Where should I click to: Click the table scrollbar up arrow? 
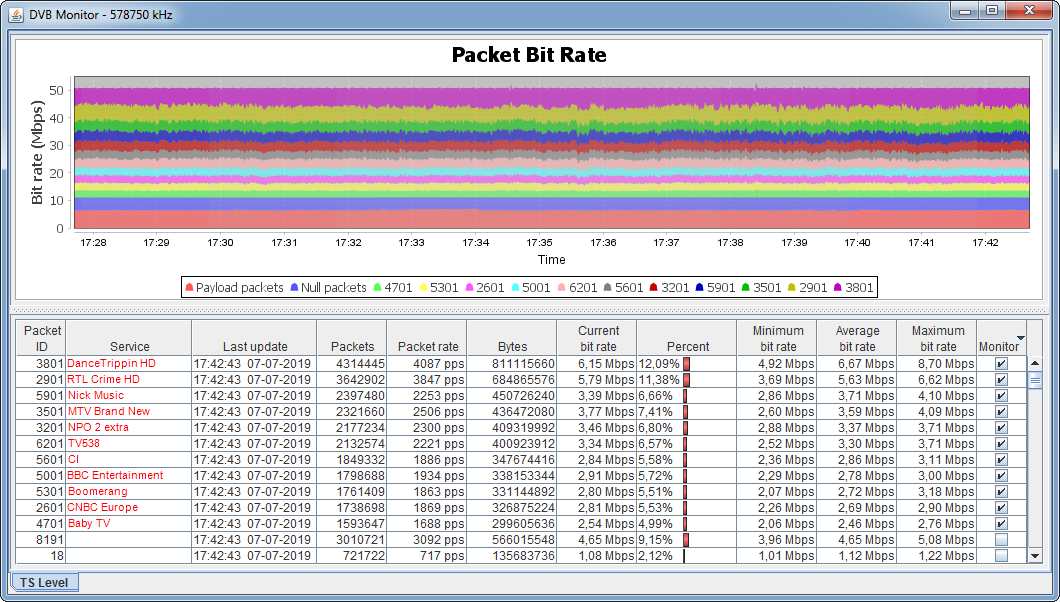[1035, 364]
